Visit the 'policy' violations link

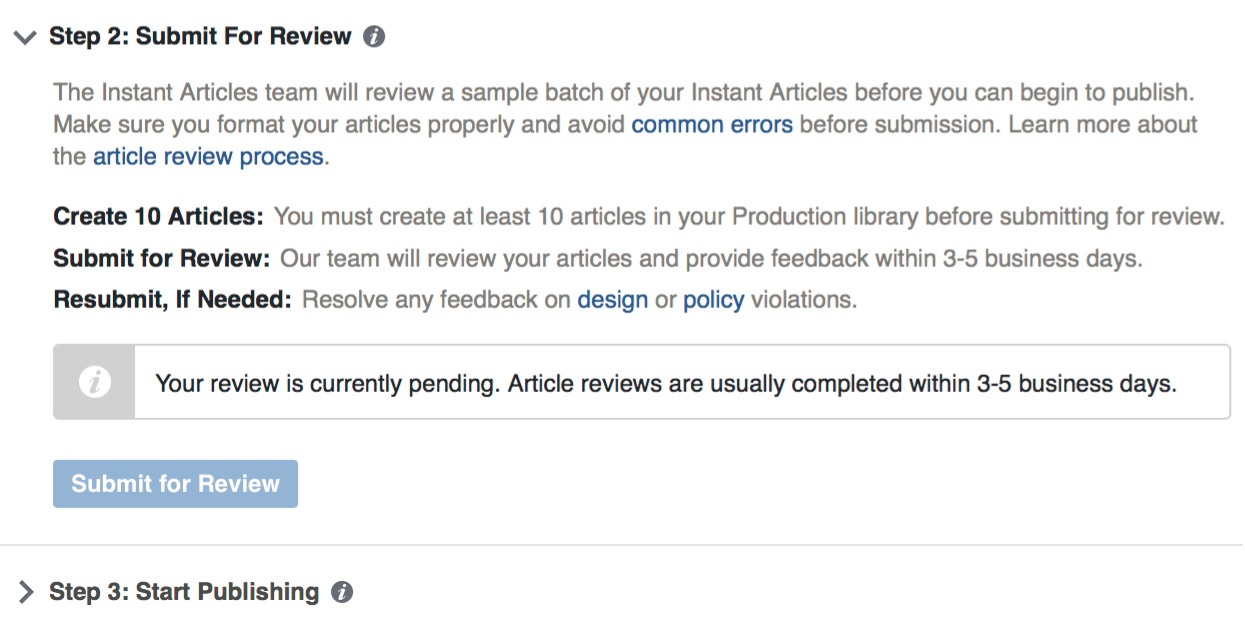click(x=713, y=300)
